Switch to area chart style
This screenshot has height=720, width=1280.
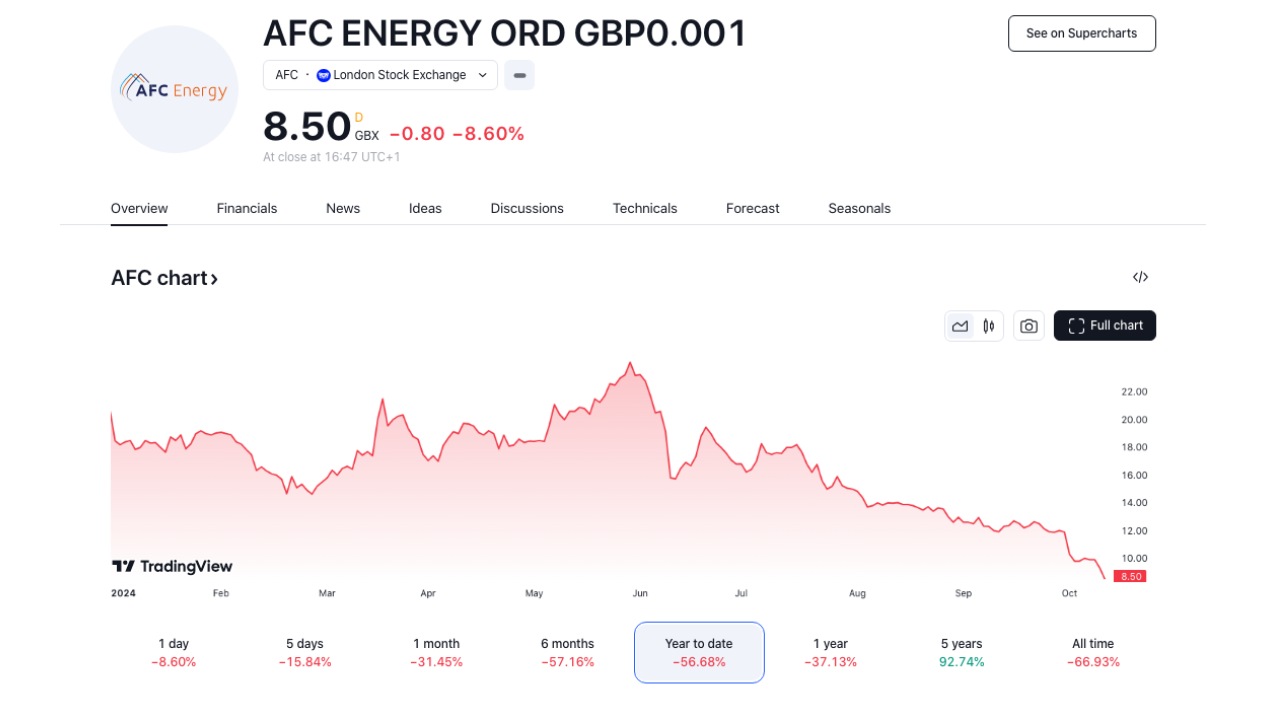pyautogui.click(x=960, y=326)
